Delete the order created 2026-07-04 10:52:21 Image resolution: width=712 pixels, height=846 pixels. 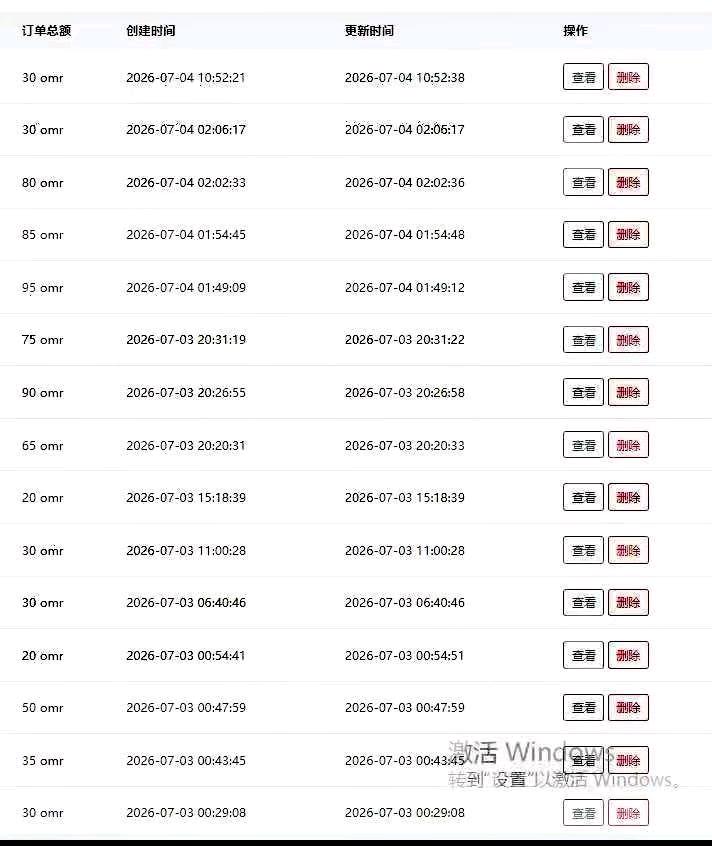coord(628,77)
